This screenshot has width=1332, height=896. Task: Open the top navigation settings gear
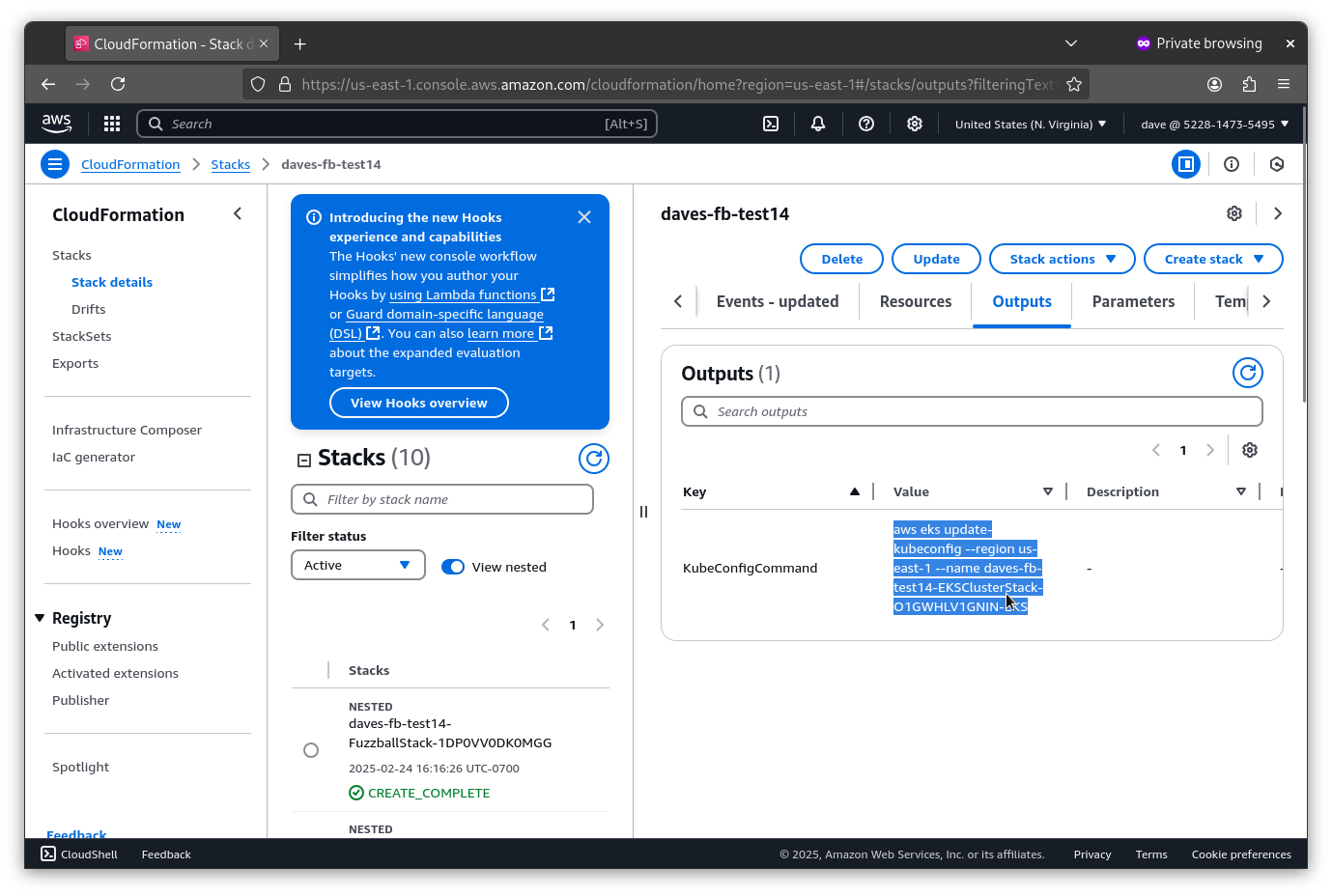coord(915,124)
